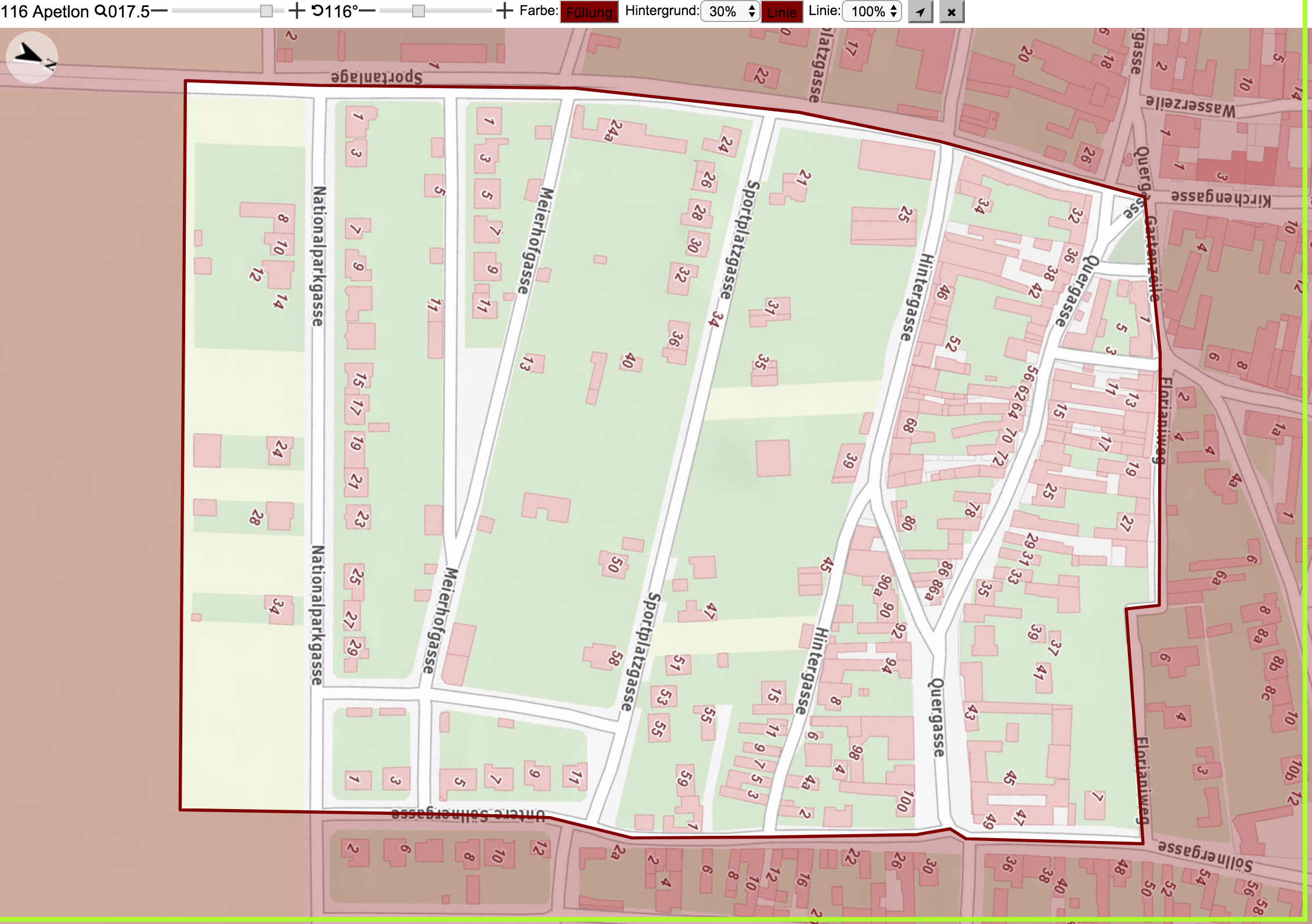
Task: Click the Linie color swatch
Action: [782, 12]
